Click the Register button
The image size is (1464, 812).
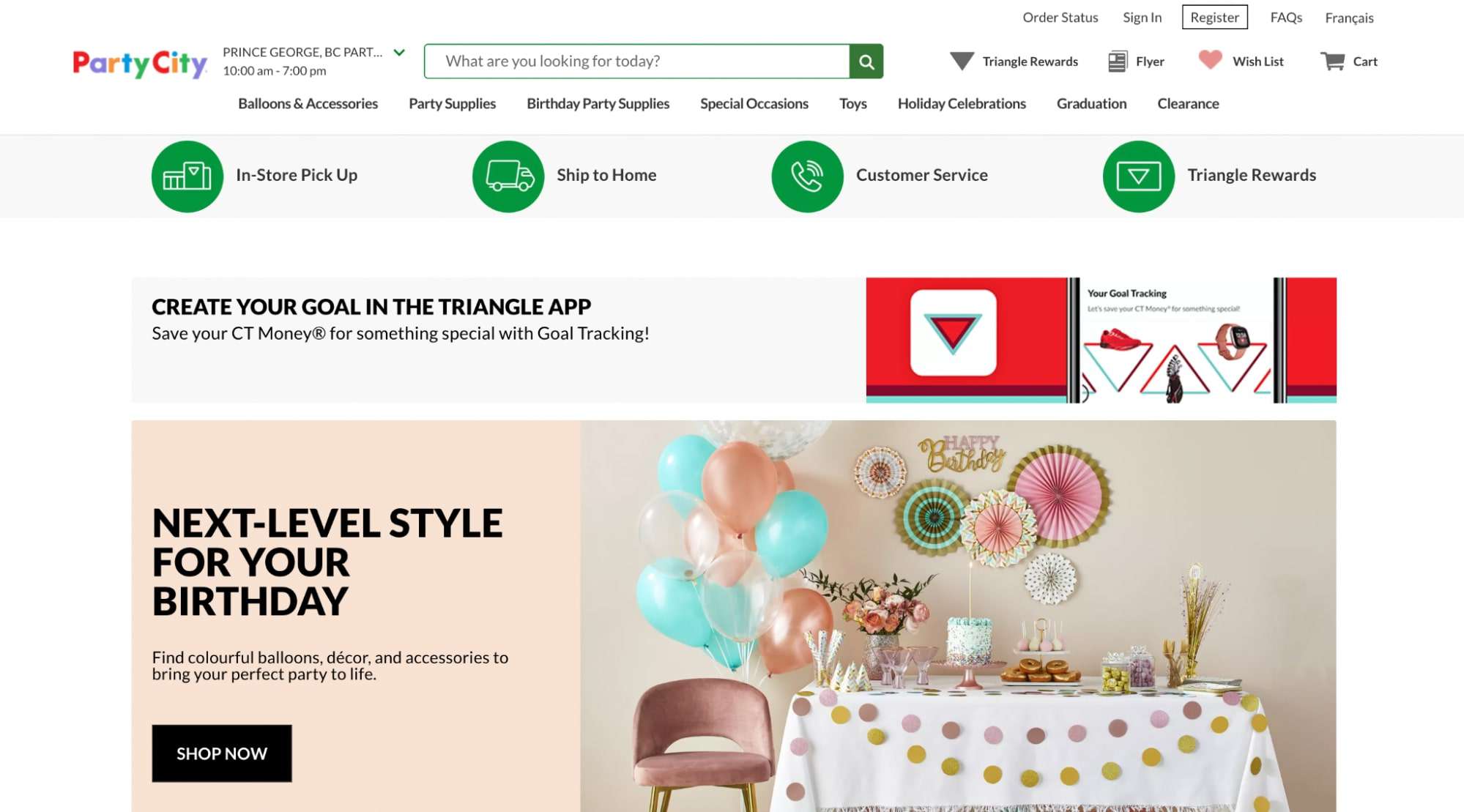(x=1214, y=18)
